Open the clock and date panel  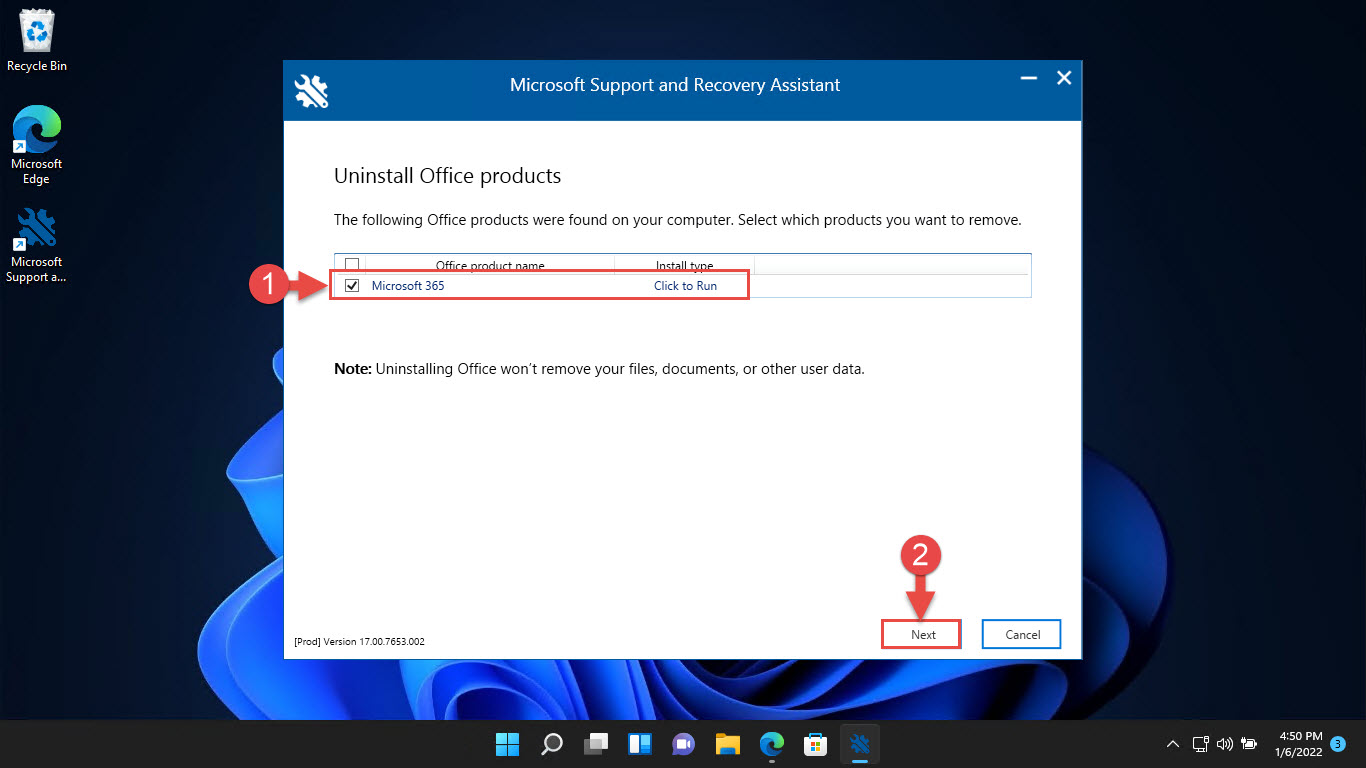[x=1299, y=744]
